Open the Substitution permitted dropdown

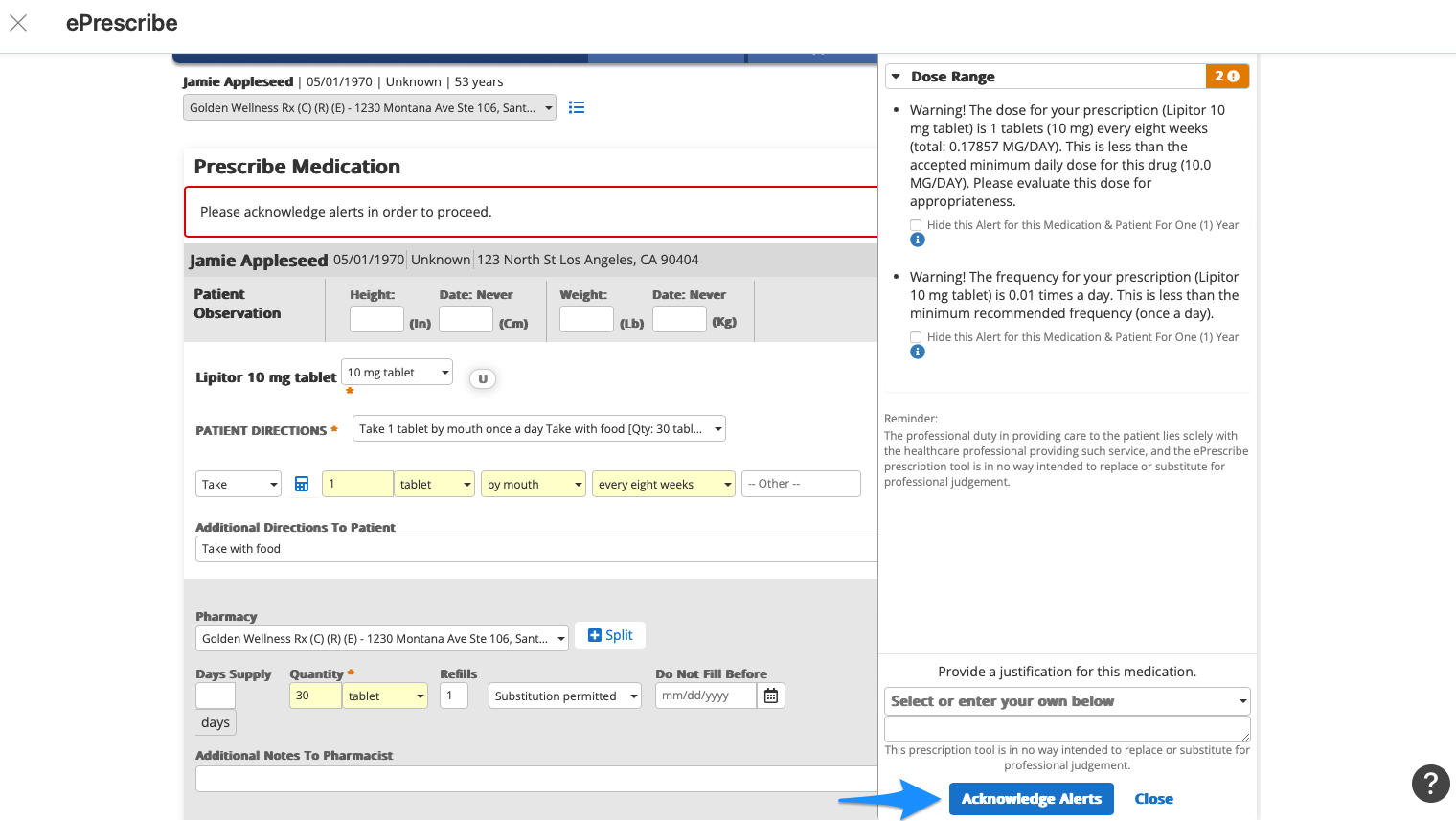point(565,696)
